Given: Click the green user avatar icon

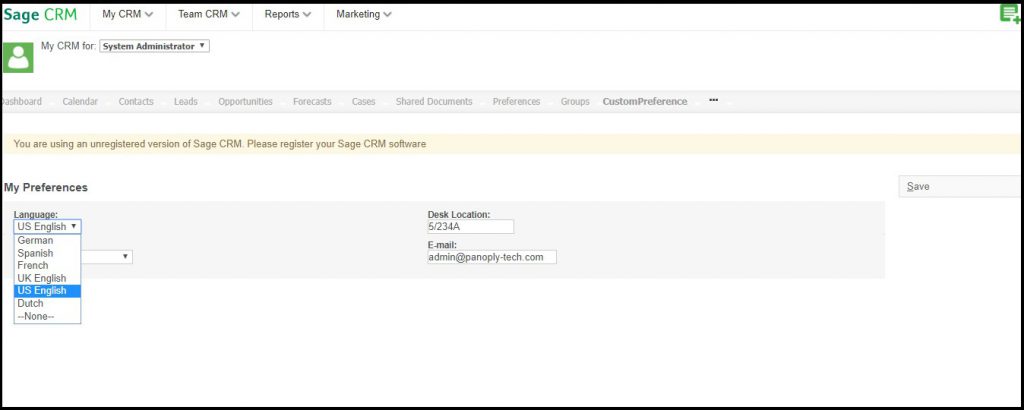Looking at the screenshot, I should (x=18, y=57).
